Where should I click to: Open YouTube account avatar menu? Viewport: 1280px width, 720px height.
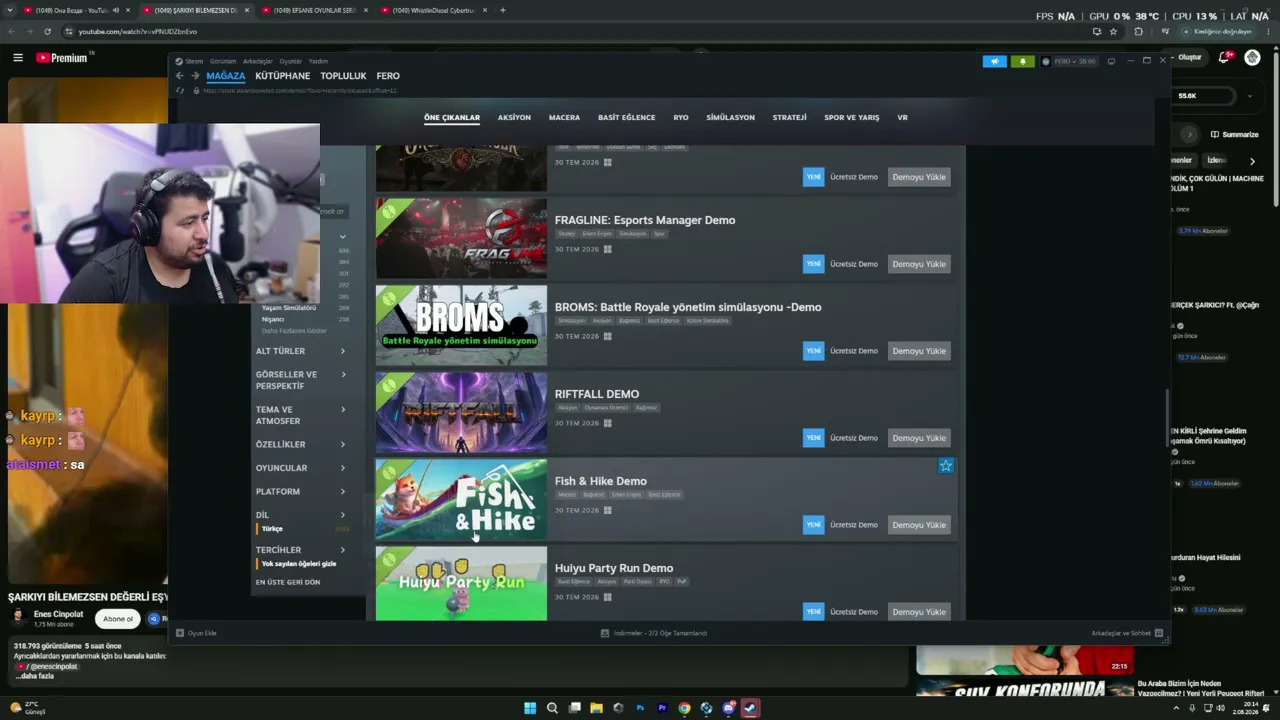coord(1252,58)
